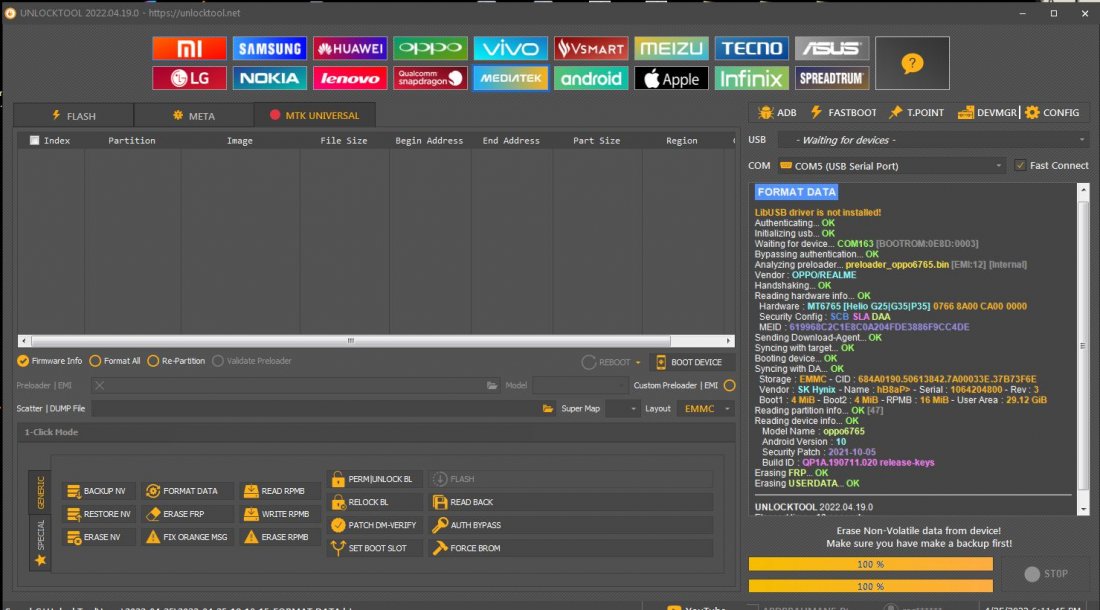The image size is (1100, 610).
Task: Select the LG brand logo
Action: point(189,78)
